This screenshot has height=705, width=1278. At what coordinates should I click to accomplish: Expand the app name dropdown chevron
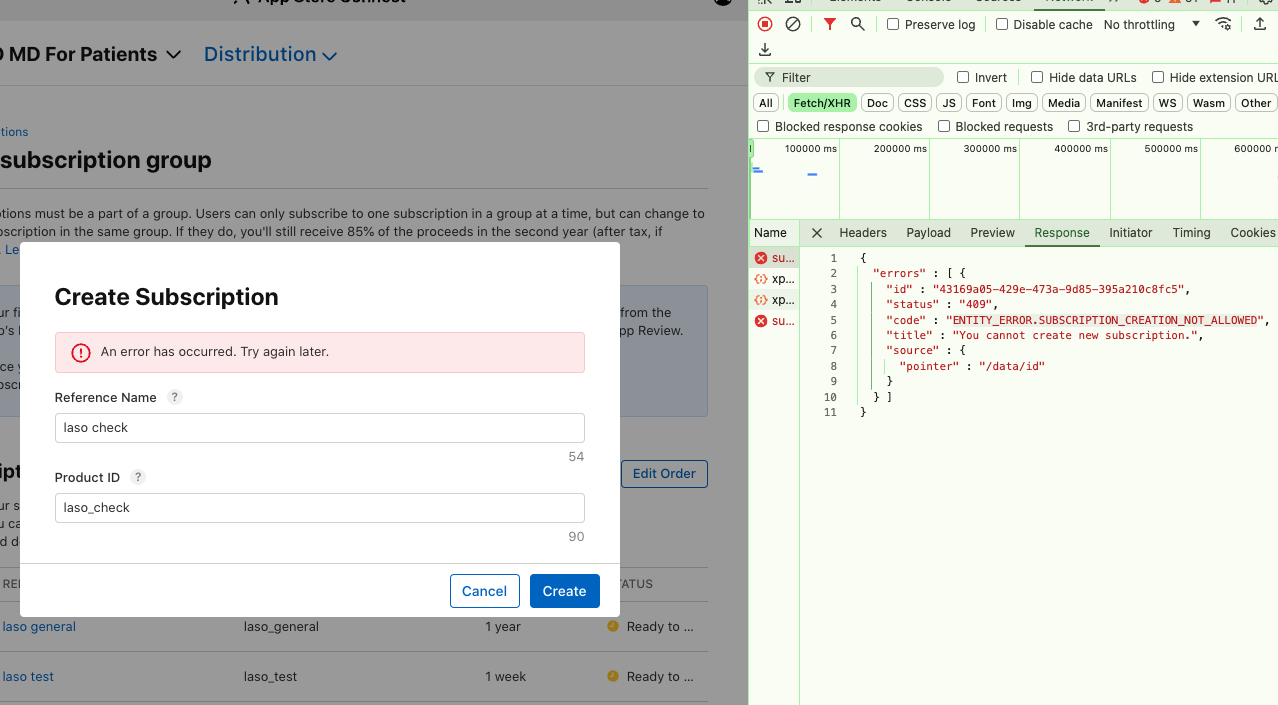click(173, 55)
